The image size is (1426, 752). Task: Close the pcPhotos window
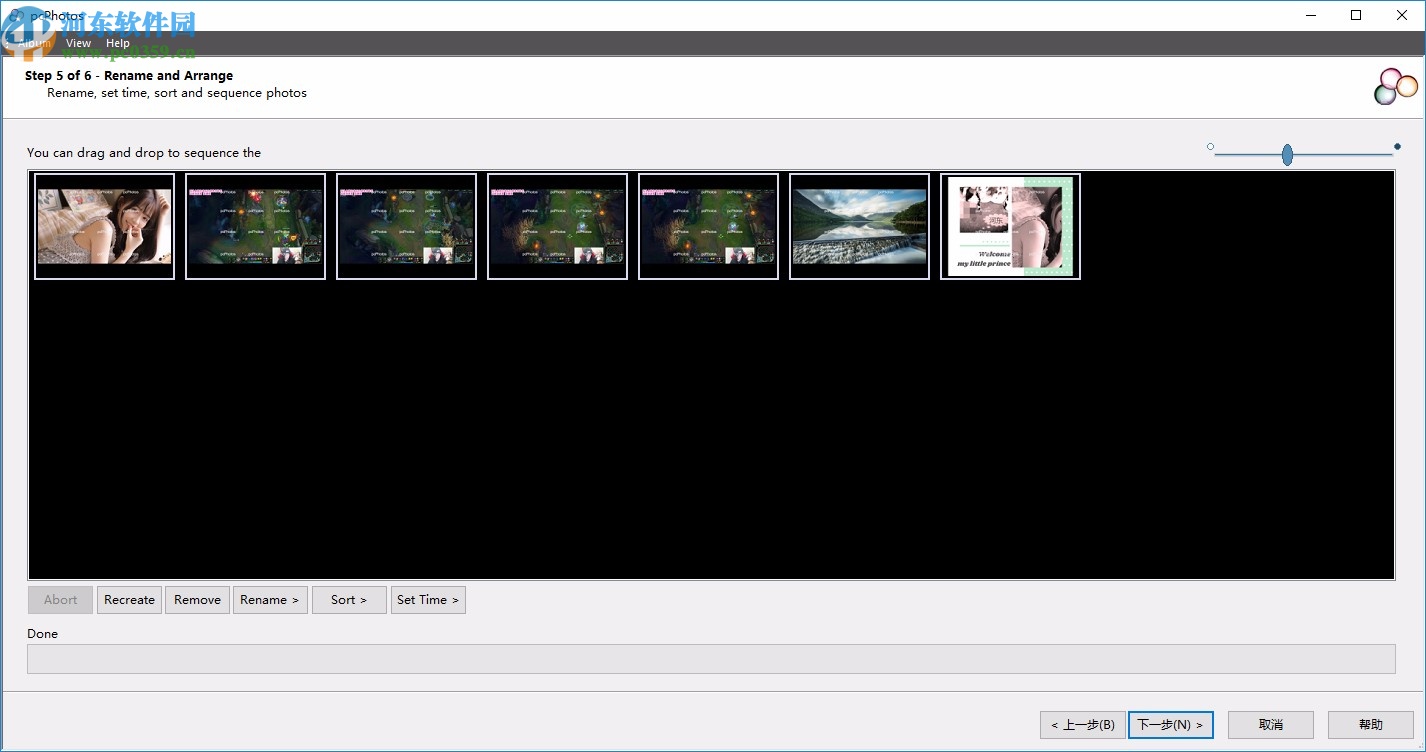tap(1402, 15)
